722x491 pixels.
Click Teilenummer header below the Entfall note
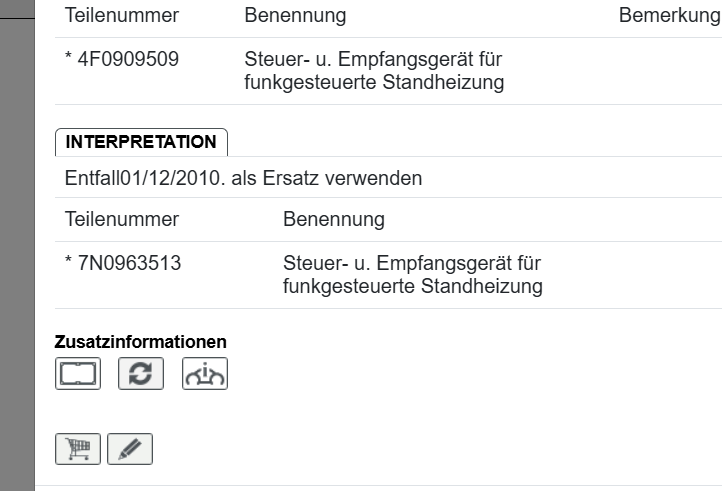pos(121,219)
